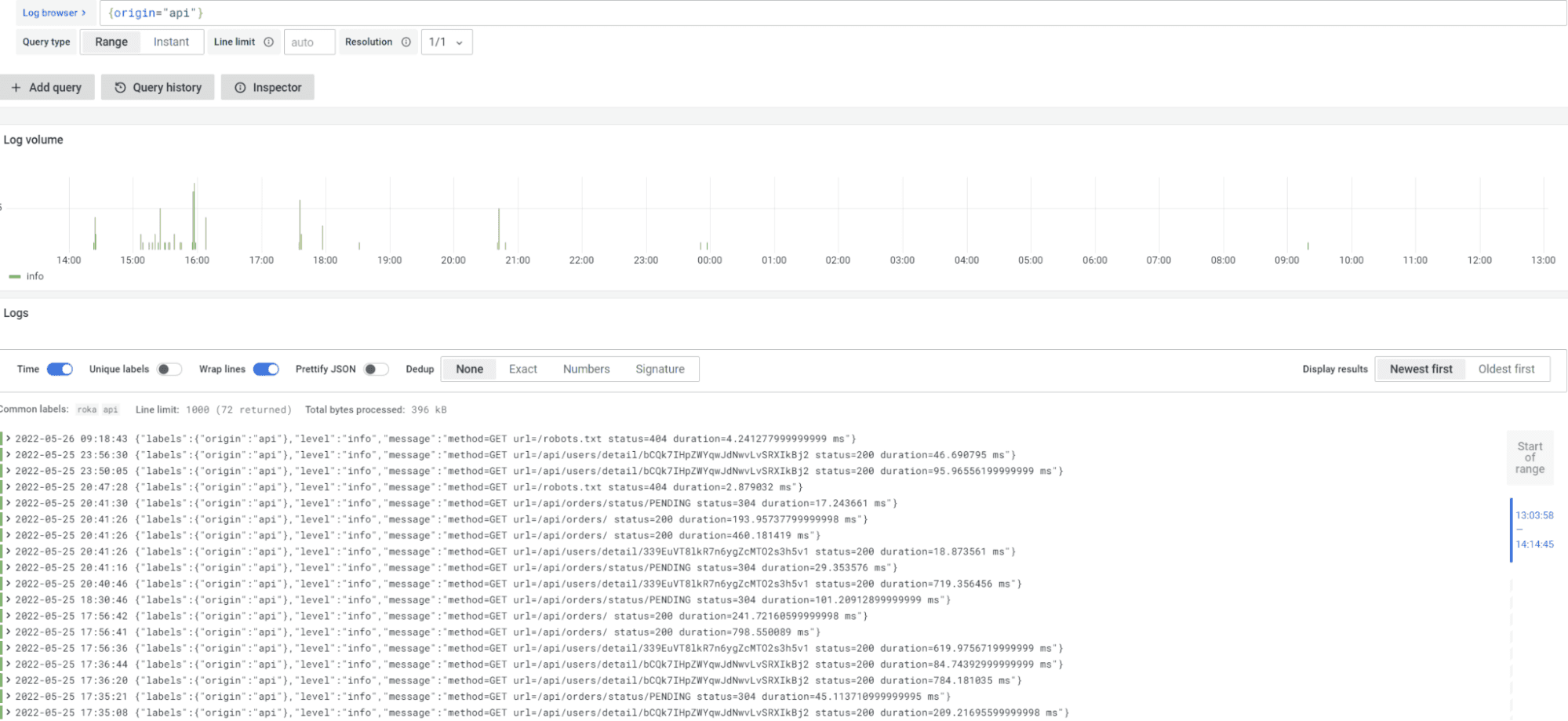The width and height of the screenshot is (1568, 721).
Task: Click the api common label
Action: coord(111,410)
